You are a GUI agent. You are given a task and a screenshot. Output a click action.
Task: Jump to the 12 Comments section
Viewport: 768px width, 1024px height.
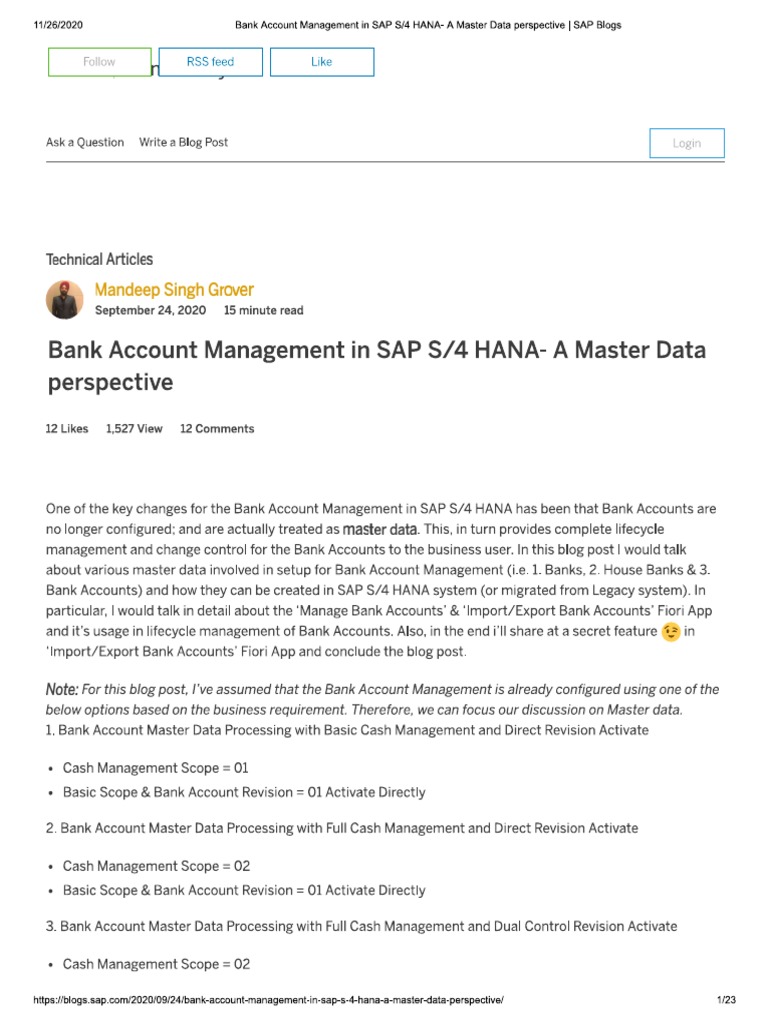[217, 429]
